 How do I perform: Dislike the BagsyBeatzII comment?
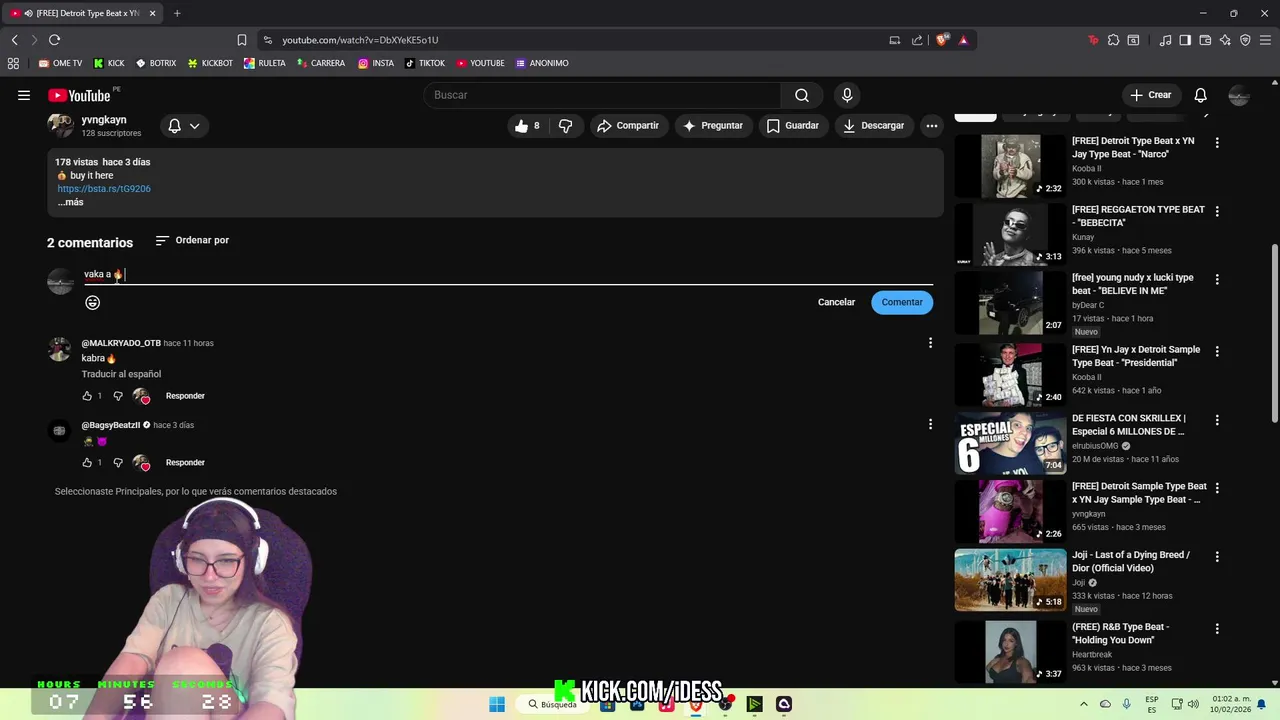tap(118, 463)
